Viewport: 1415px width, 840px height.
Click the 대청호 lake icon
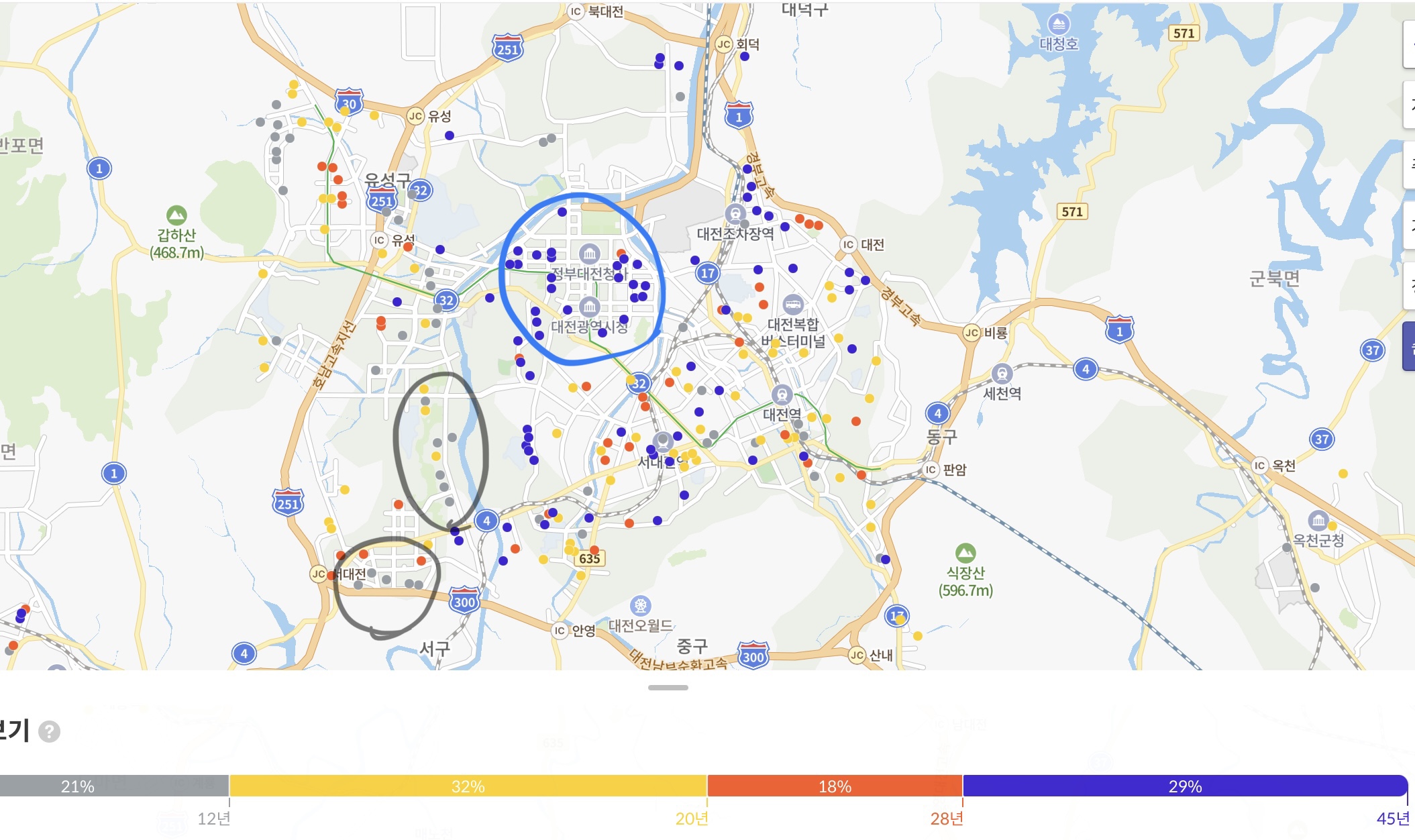1058,24
